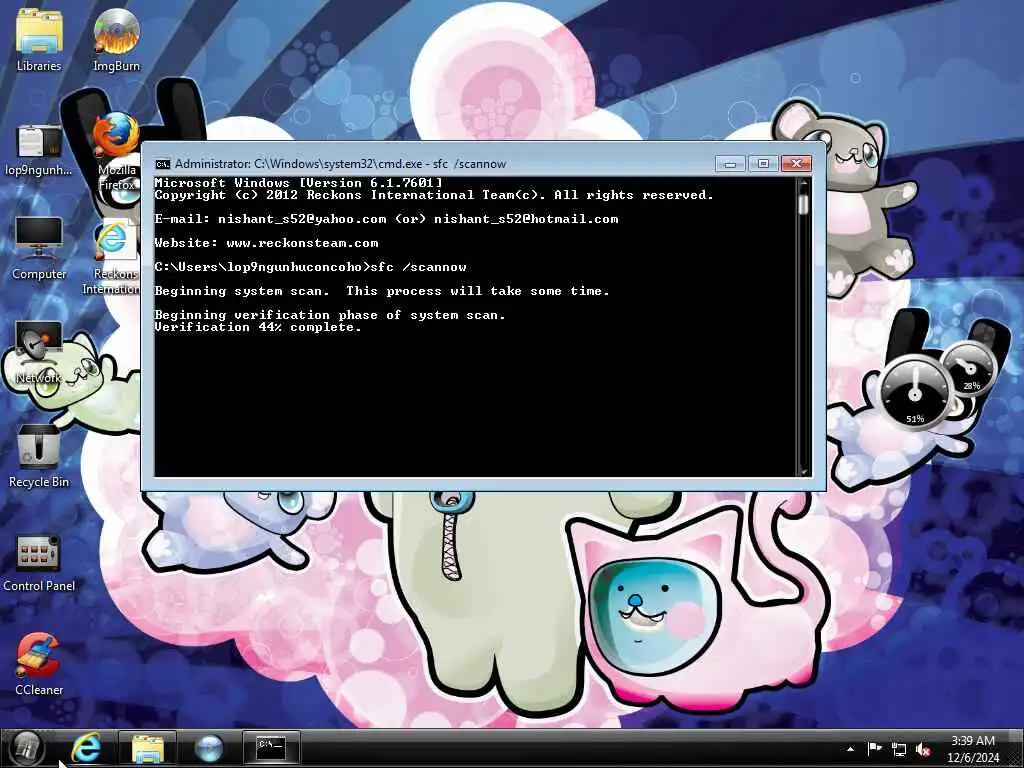1024x768 pixels.
Task: Open the media player taskbar icon
Action: (x=209, y=748)
